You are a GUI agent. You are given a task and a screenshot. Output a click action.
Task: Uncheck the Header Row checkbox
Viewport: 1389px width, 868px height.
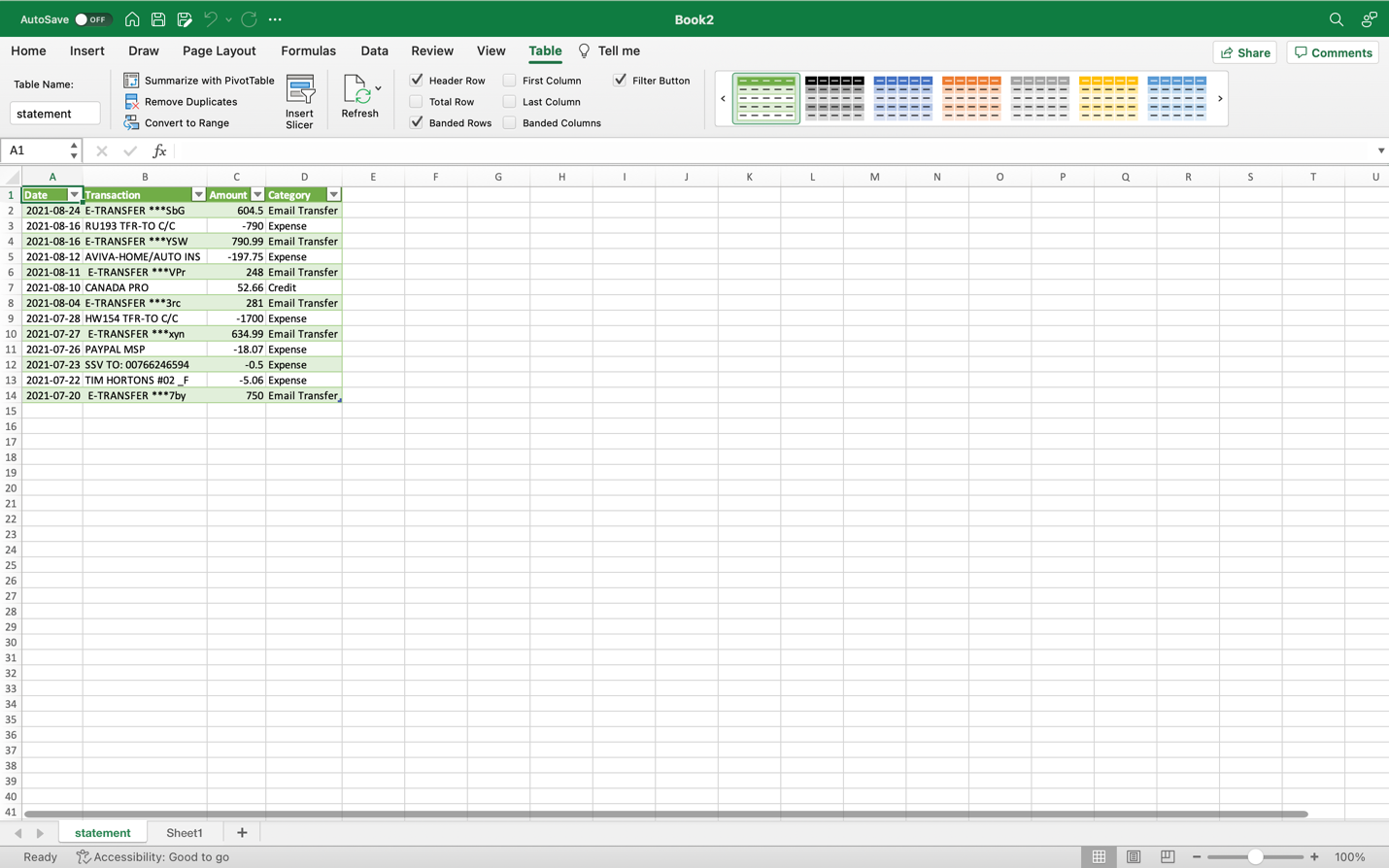pyautogui.click(x=417, y=80)
